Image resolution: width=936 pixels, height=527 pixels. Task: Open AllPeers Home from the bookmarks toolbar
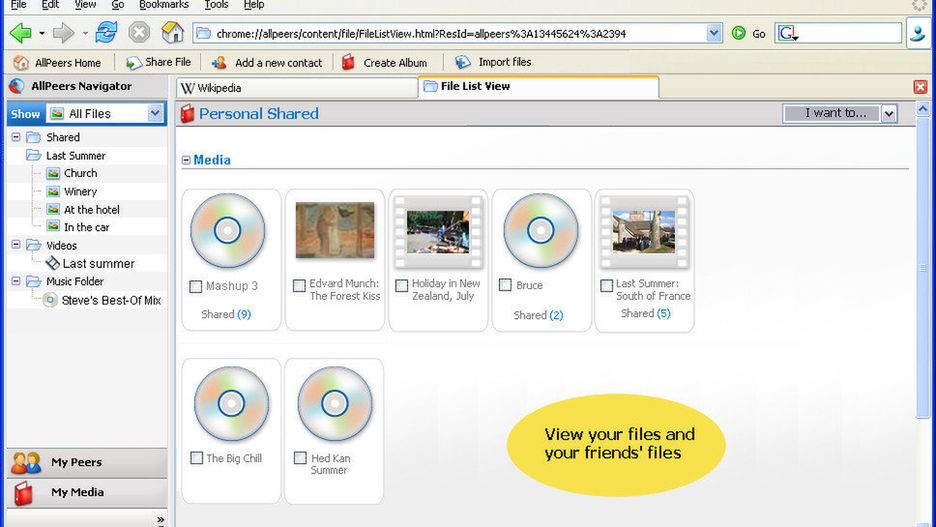tap(57, 63)
